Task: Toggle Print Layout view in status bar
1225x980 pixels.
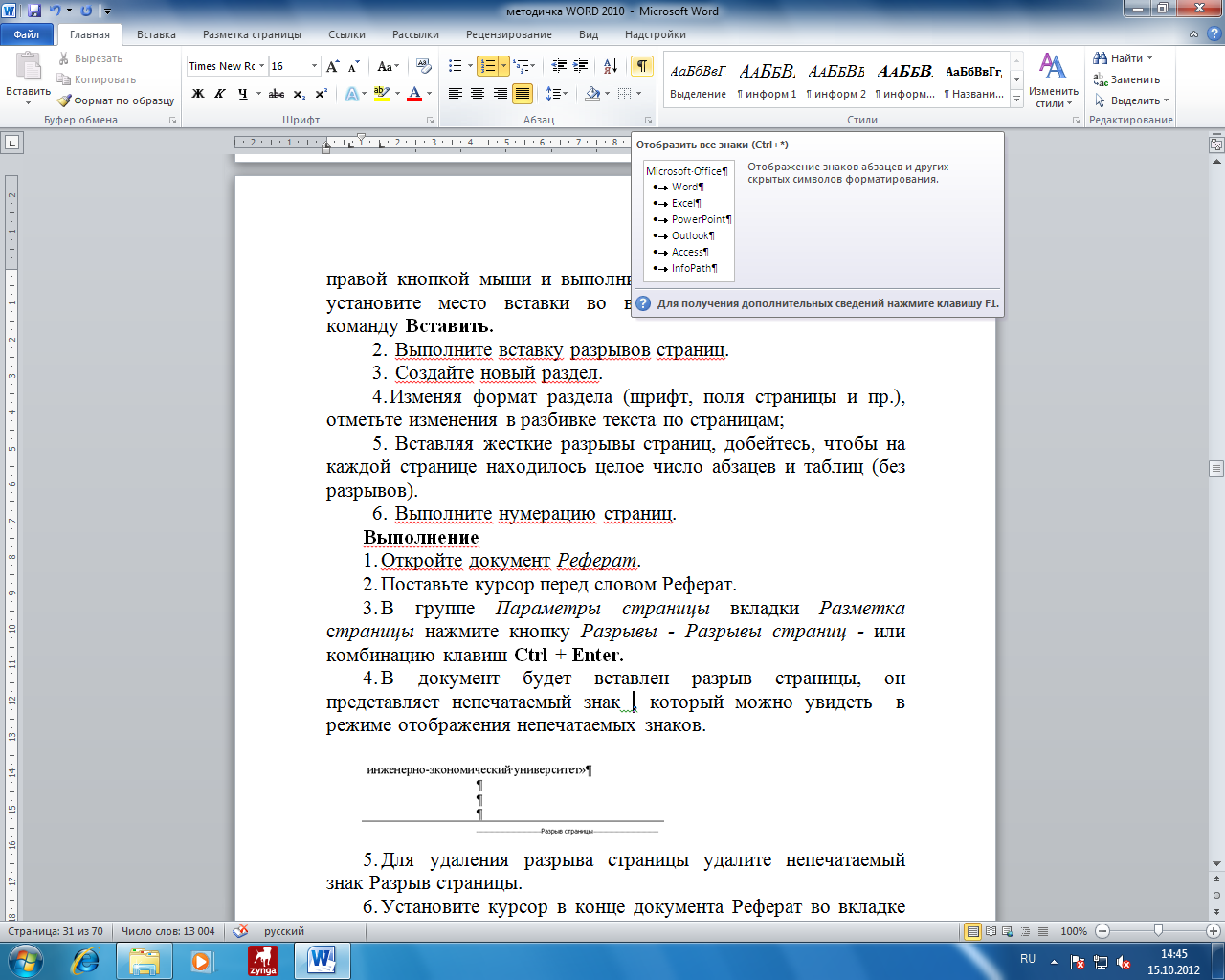Action: (973, 931)
